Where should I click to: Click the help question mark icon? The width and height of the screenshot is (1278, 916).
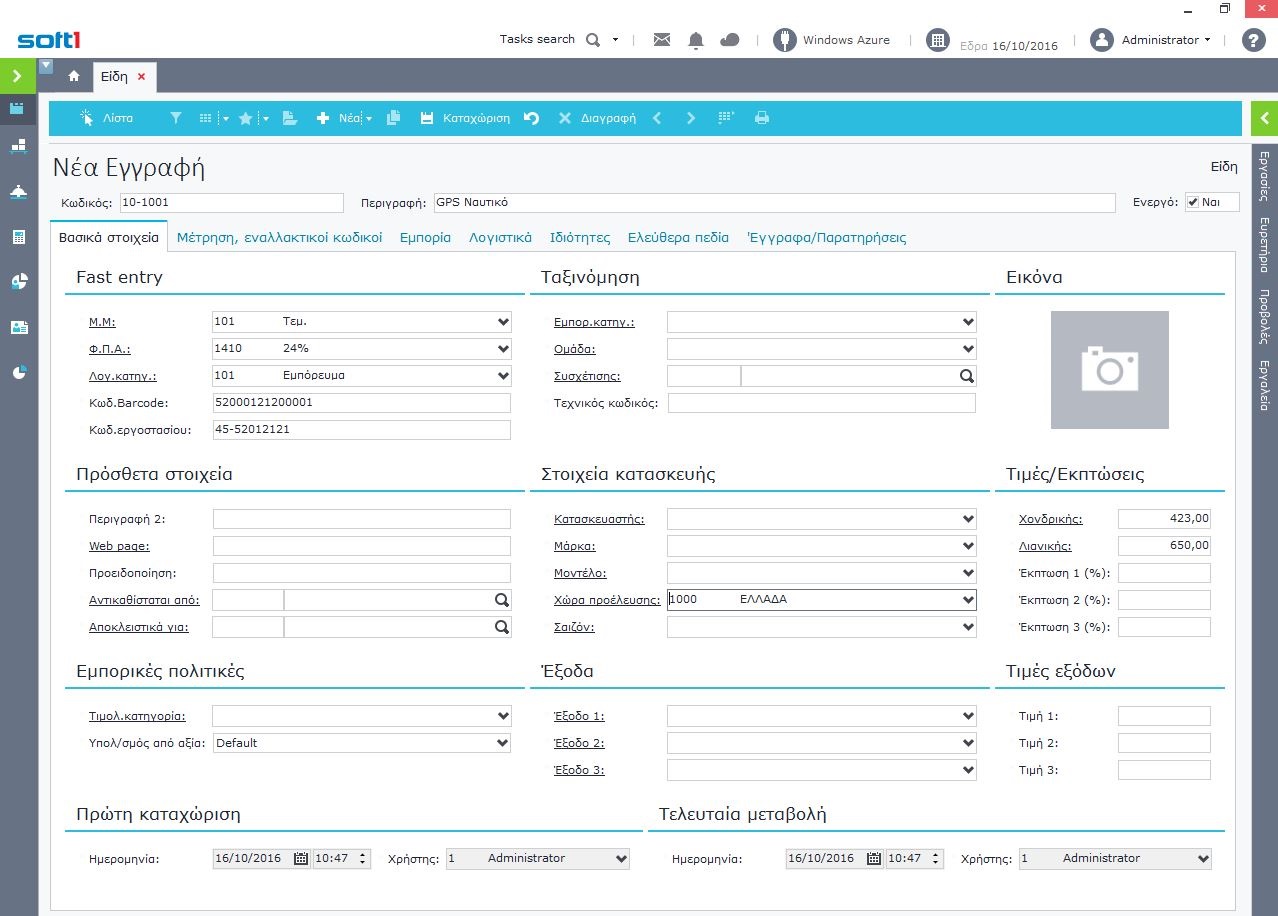pos(1253,40)
